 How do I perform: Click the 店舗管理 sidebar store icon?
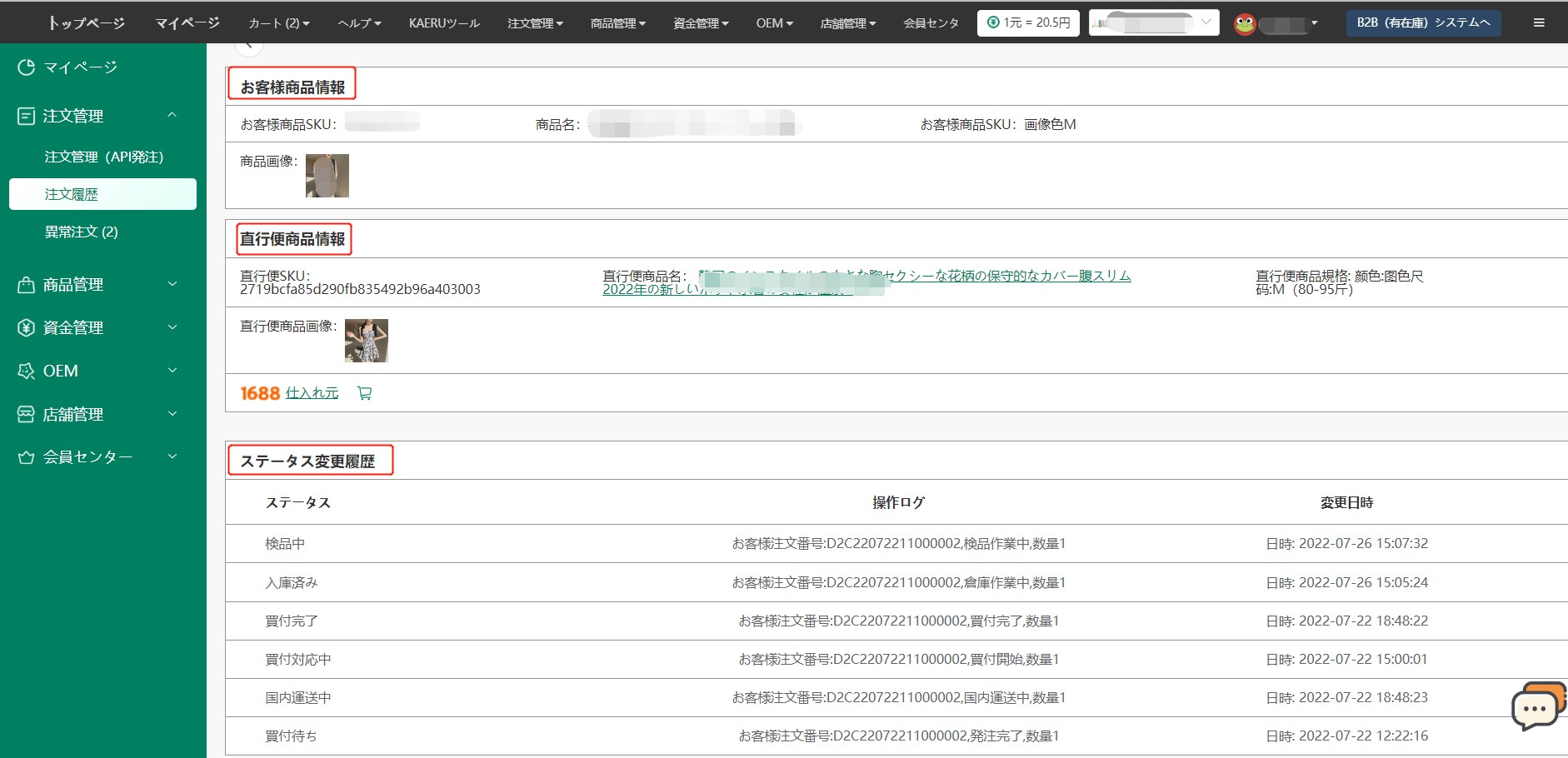26,414
